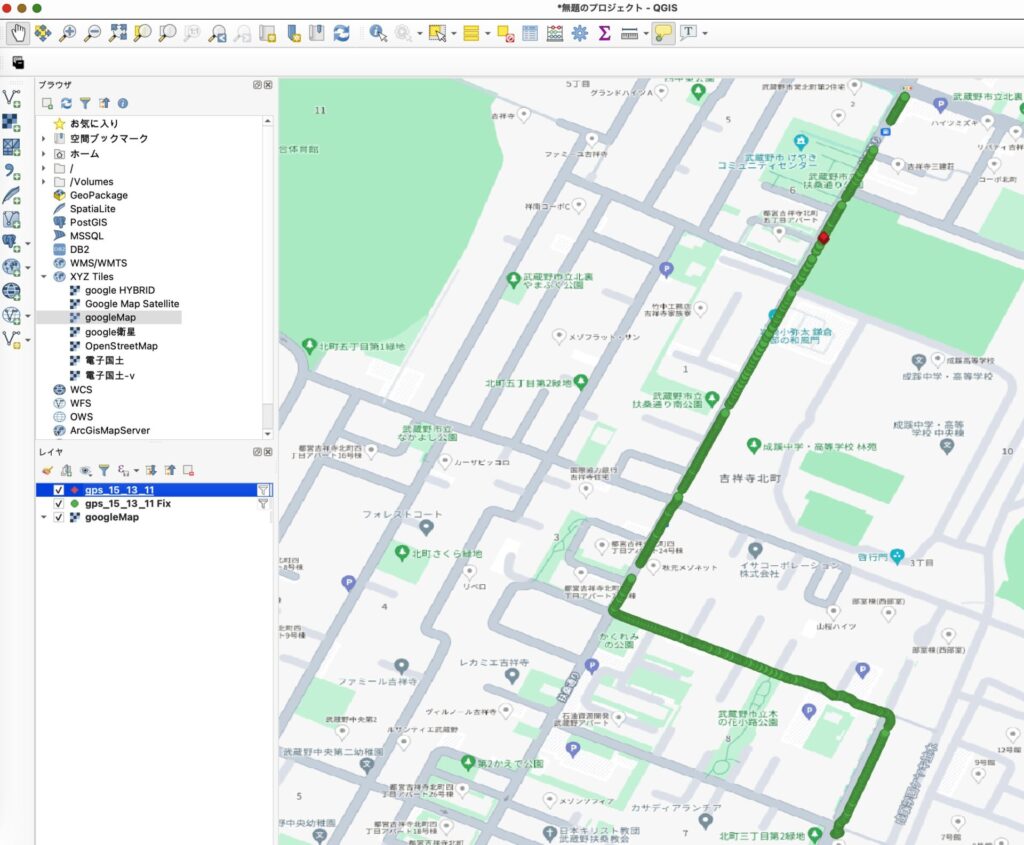1024x845 pixels.
Task: Open Processing Toolbox gear icon
Action: (x=579, y=33)
